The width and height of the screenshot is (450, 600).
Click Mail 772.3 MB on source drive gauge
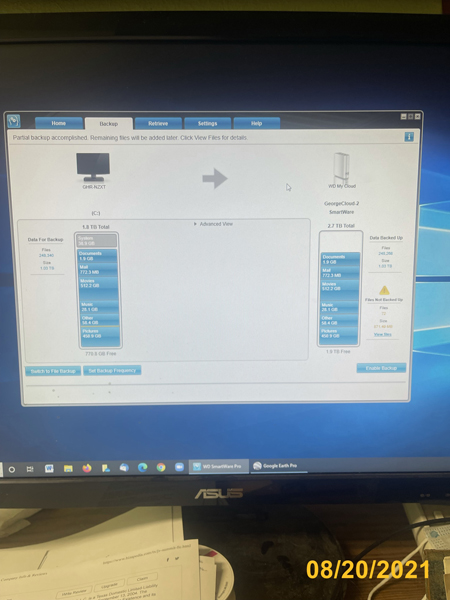pos(98,269)
